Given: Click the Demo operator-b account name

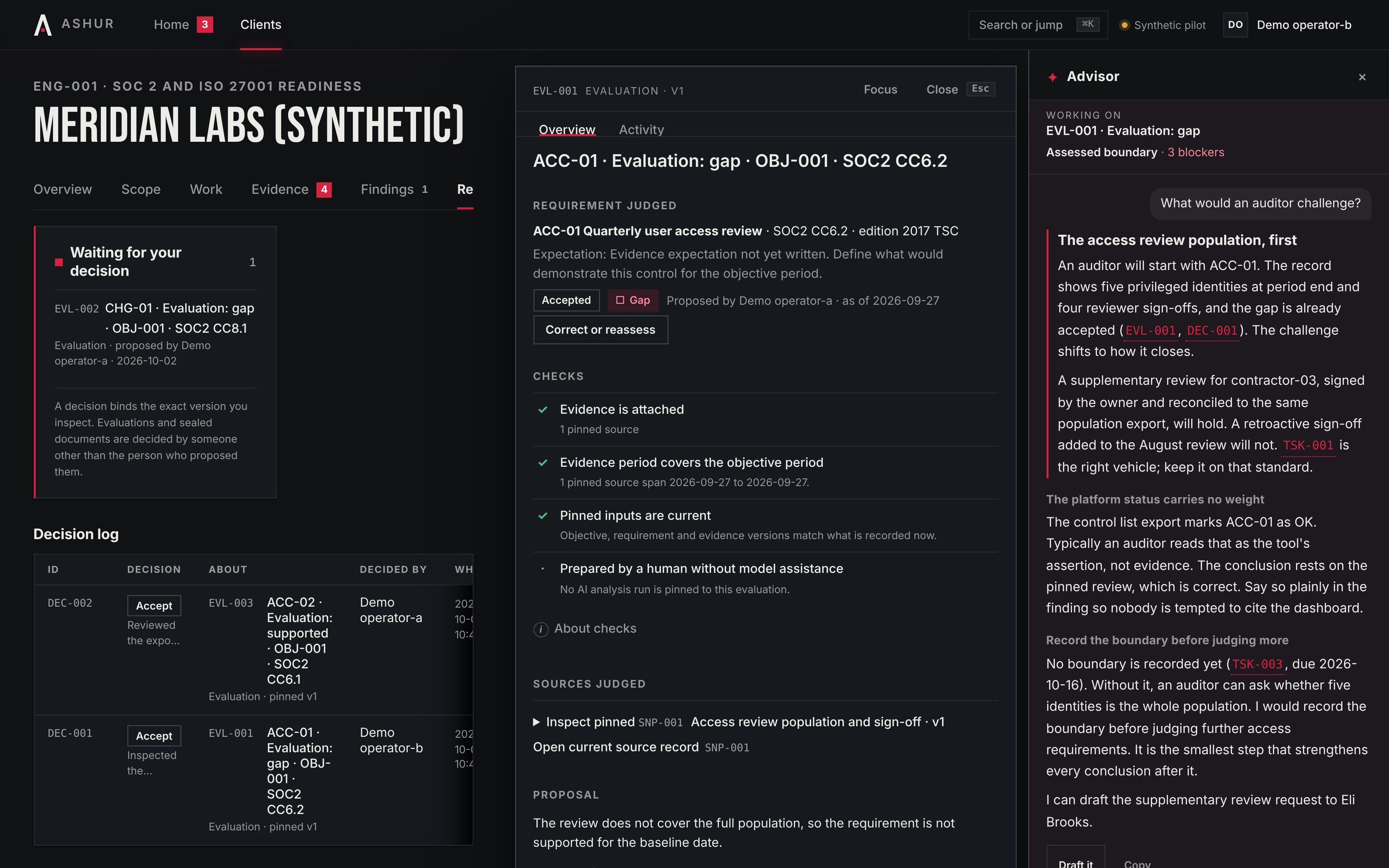Looking at the screenshot, I should coord(1304,25).
